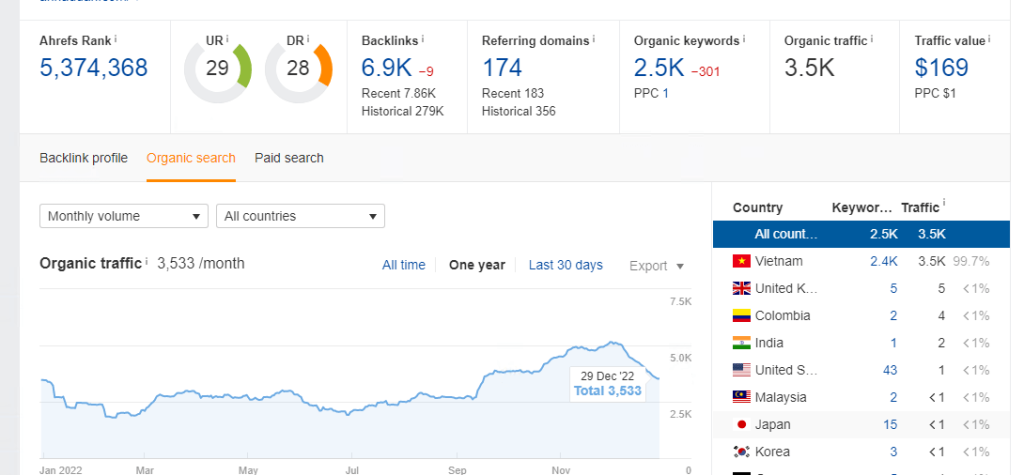
Task: Show Last 30 days chart range
Action: point(566,265)
